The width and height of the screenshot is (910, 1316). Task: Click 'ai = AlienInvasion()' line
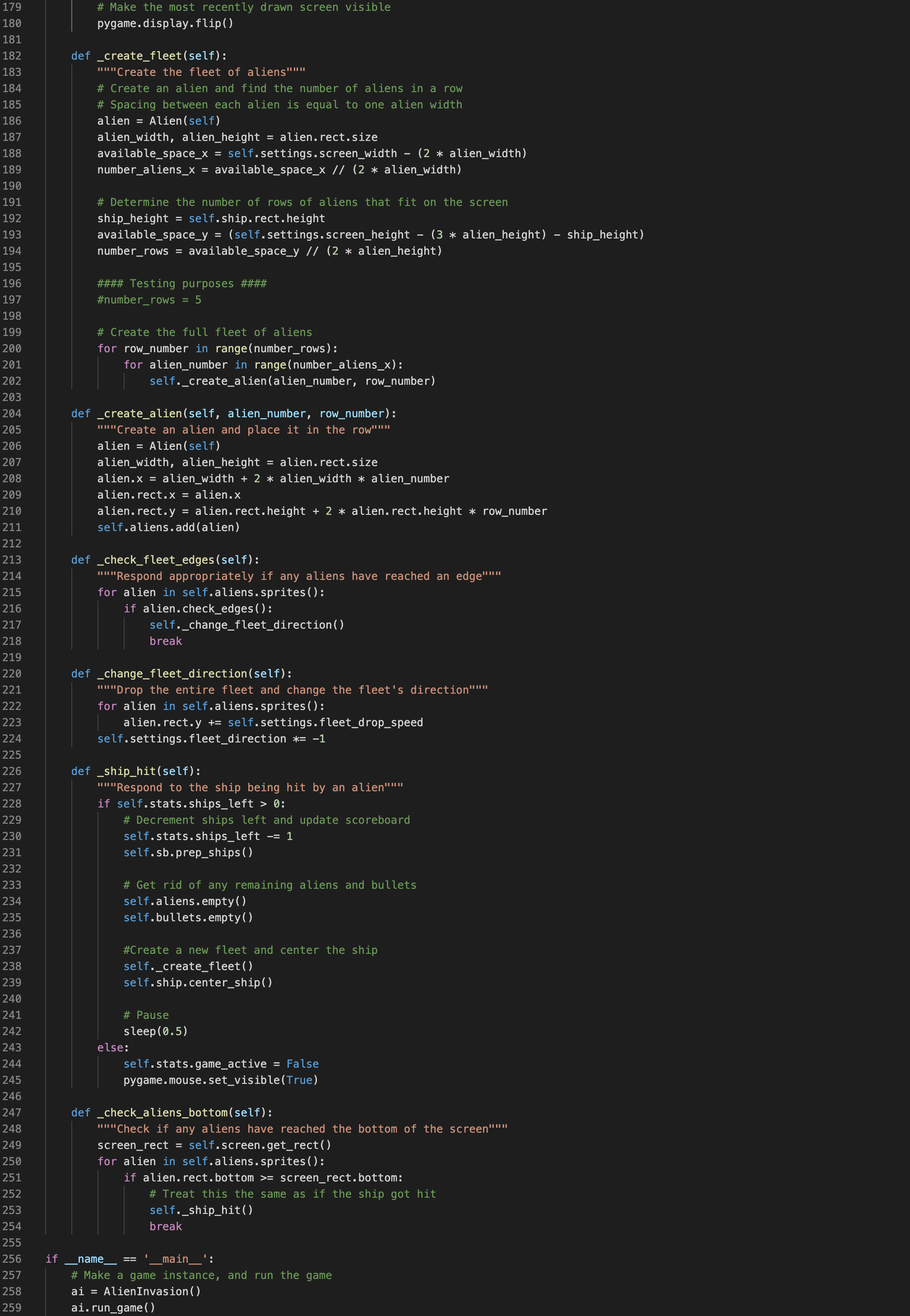point(136,1292)
